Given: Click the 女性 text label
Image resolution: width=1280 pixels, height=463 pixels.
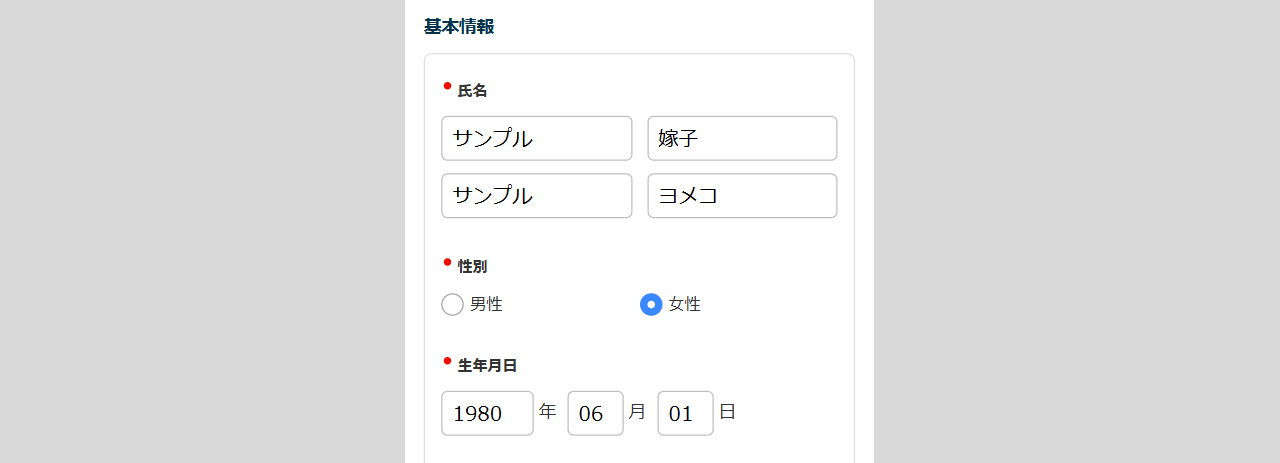Looking at the screenshot, I should [x=685, y=304].
